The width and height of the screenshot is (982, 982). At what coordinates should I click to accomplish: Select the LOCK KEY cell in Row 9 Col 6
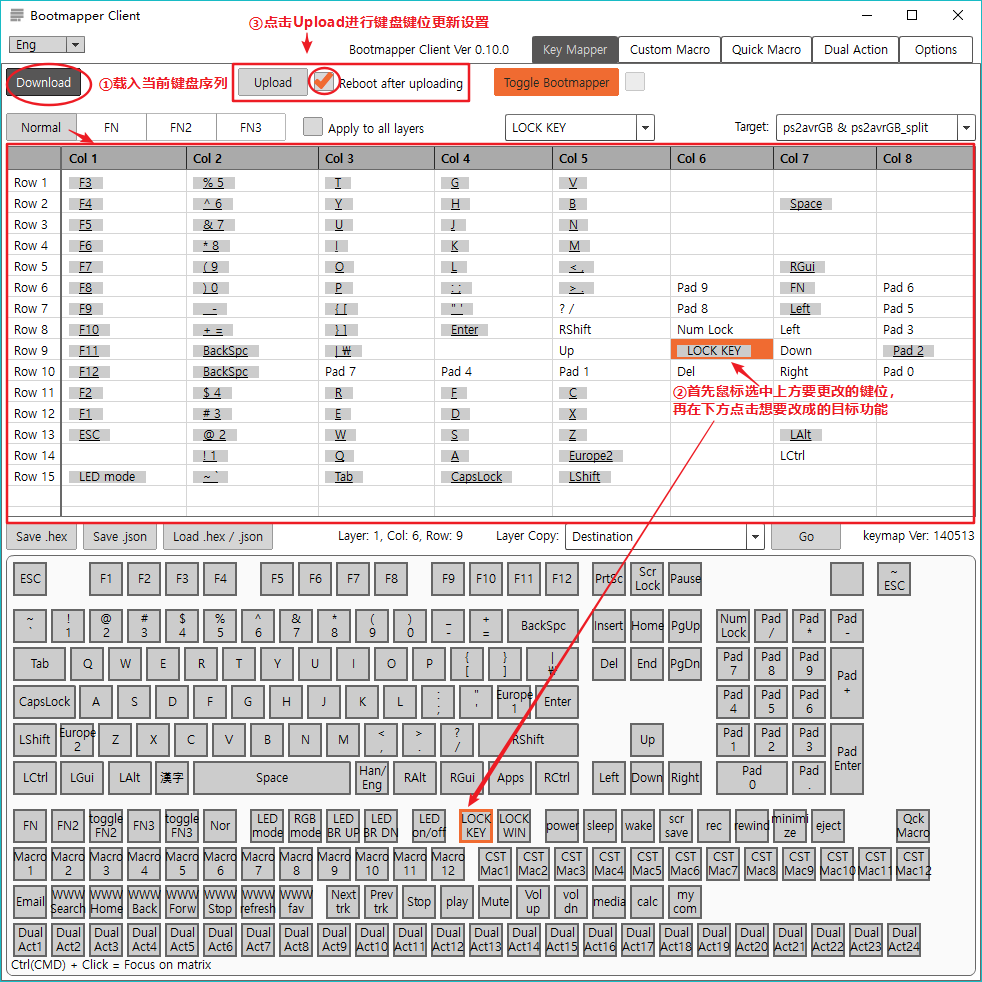(x=720, y=350)
